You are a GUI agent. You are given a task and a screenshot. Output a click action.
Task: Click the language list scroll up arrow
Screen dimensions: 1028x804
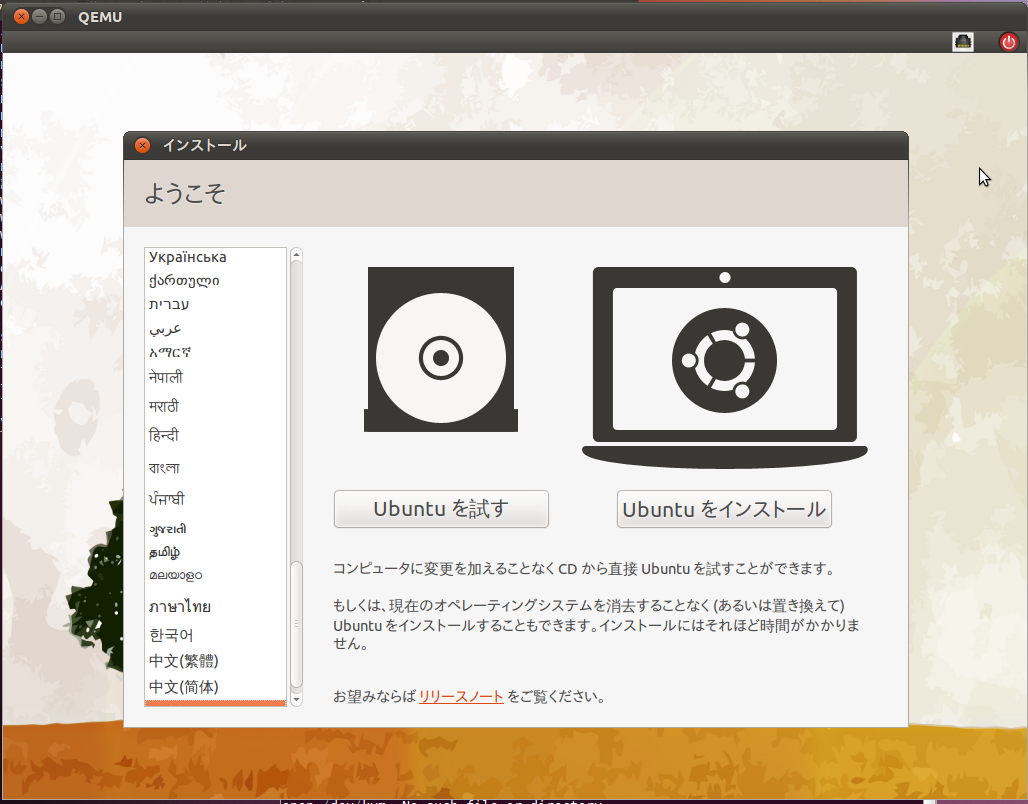click(296, 254)
